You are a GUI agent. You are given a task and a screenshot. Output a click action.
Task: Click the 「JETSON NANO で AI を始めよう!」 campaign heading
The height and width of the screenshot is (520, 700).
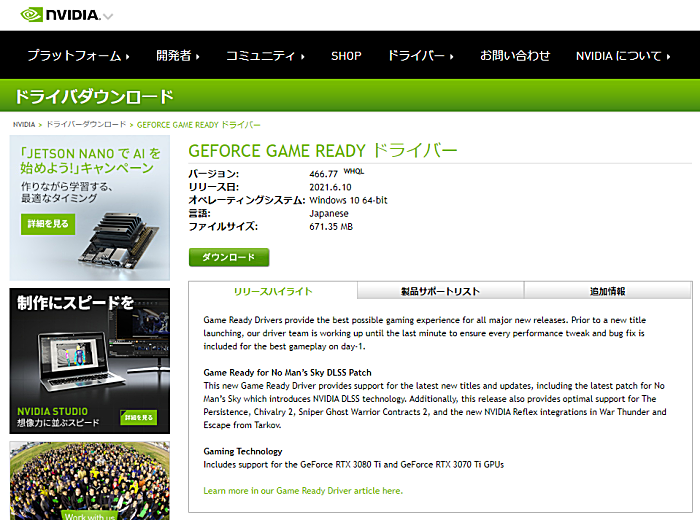(x=90, y=161)
